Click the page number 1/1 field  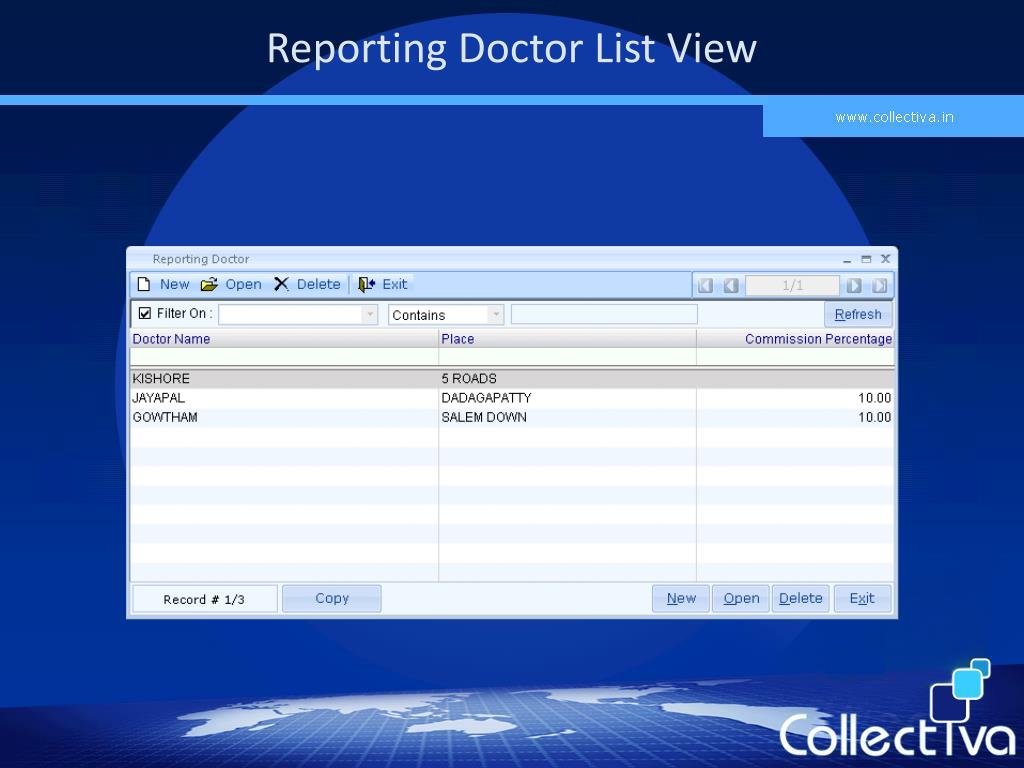[792, 285]
